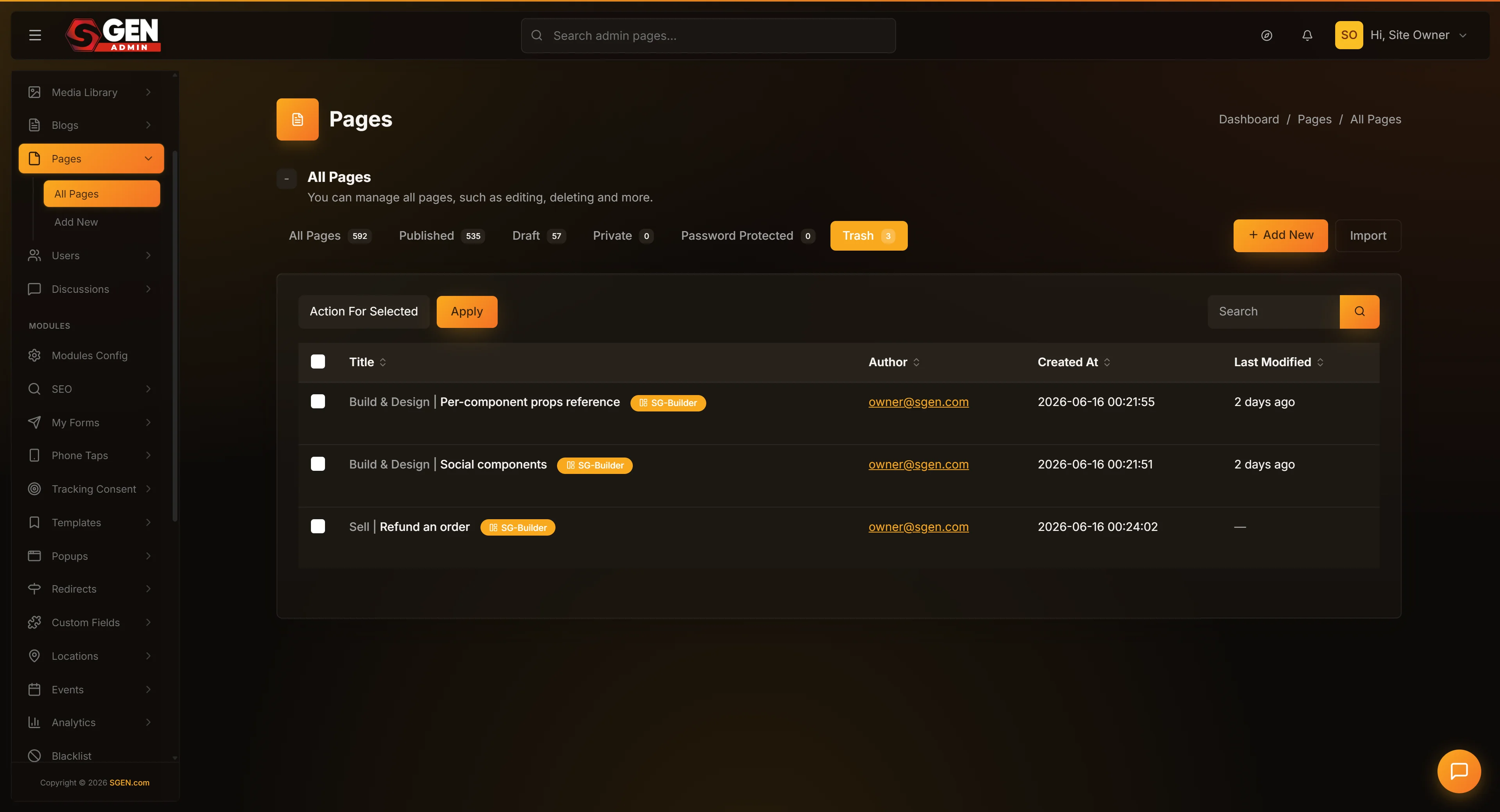Open Add New in sidebar submenu
1500x812 pixels.
(x=76, y=222)
